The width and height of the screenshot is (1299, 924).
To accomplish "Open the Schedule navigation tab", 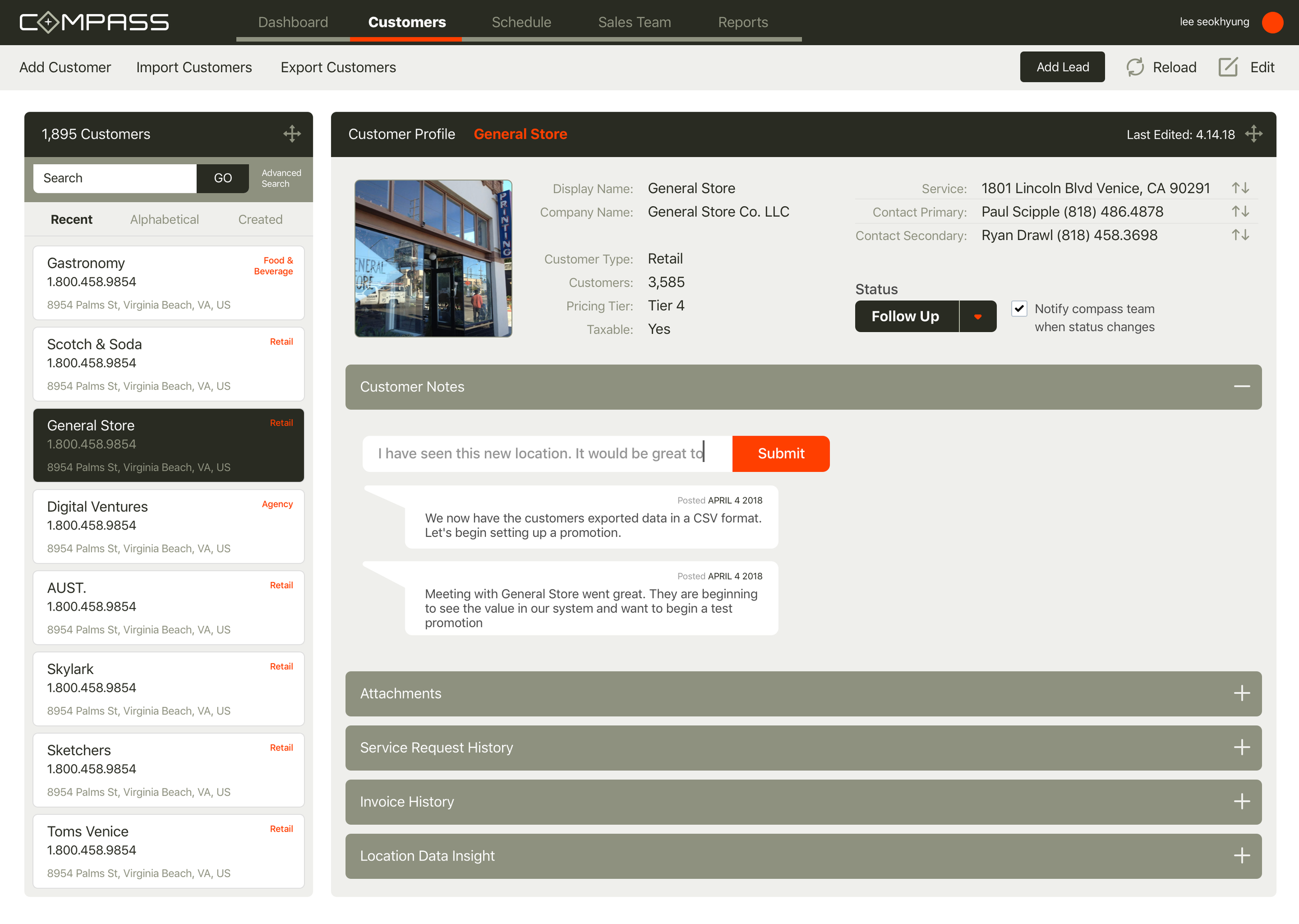I will pos(521,22).
